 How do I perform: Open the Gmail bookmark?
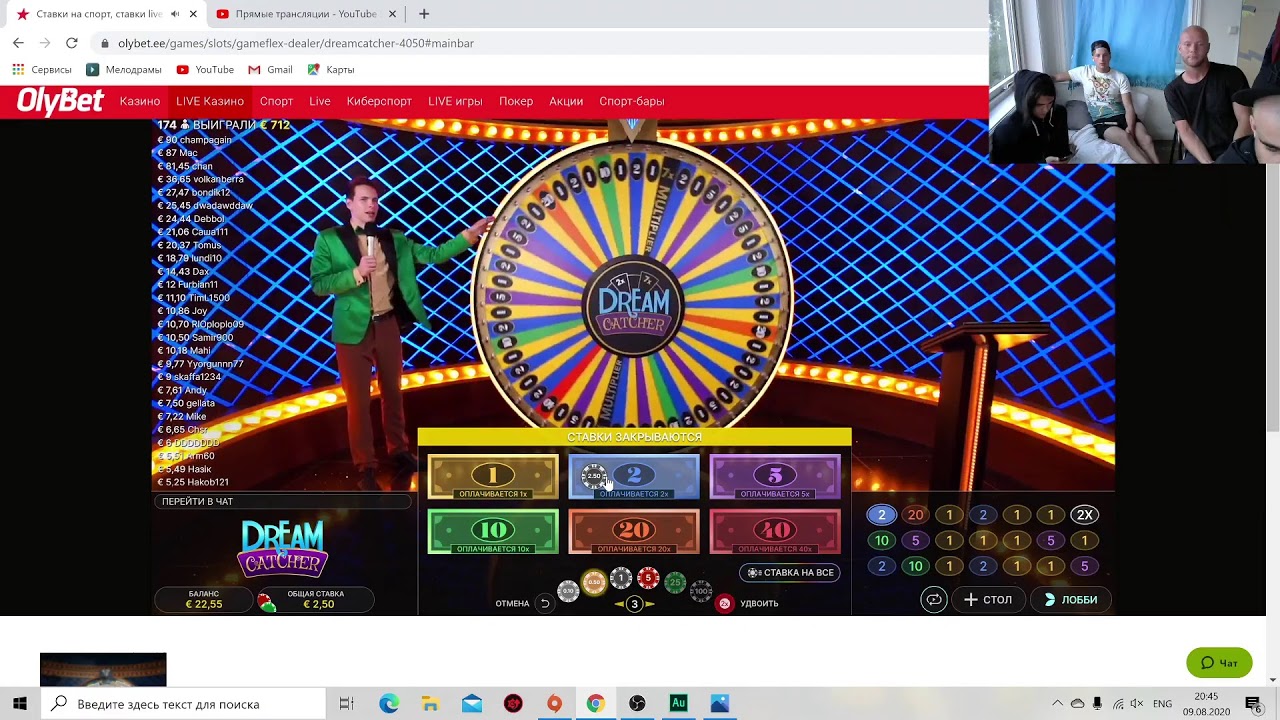pyautogui.click(x=270, y=70)
